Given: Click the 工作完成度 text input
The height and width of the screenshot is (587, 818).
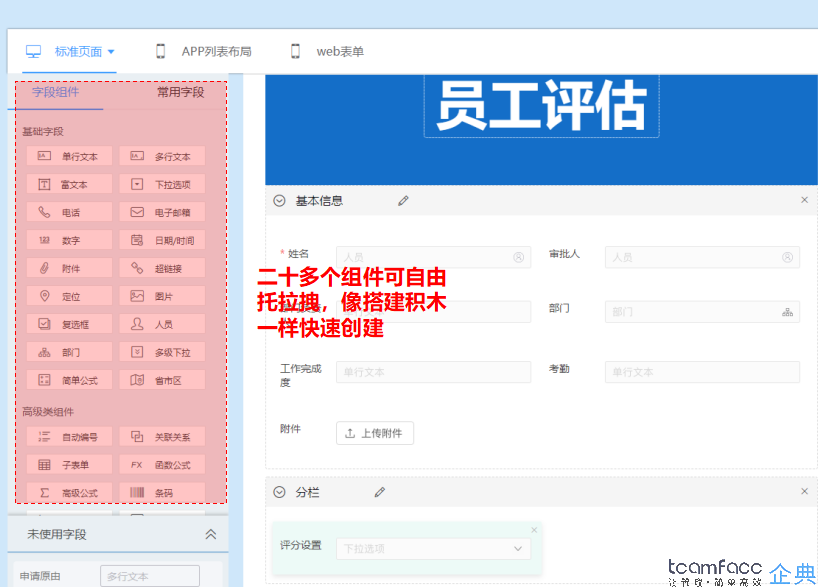Looking at the screenshot, I should coord(434,372).
